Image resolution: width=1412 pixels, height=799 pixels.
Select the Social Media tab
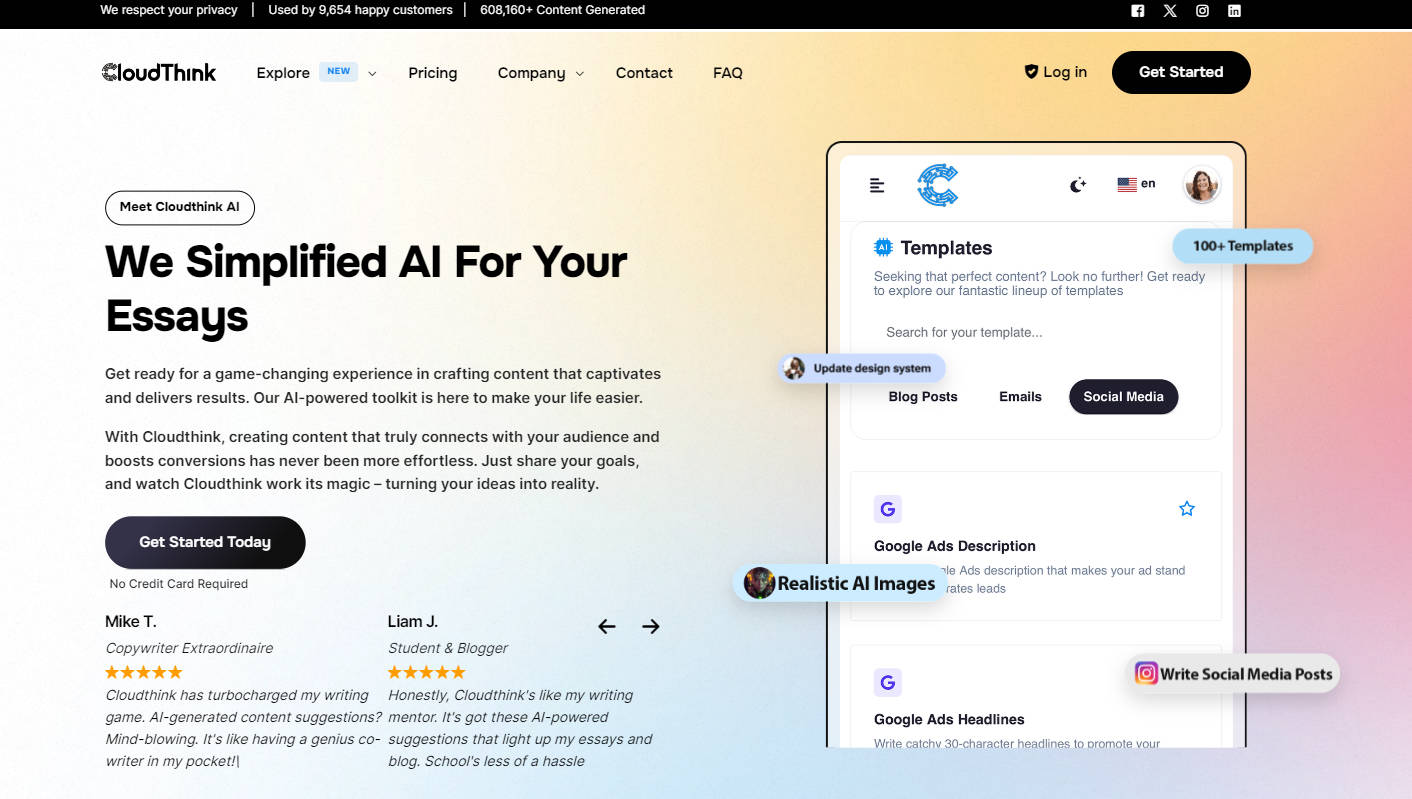tap(1123, 397)
